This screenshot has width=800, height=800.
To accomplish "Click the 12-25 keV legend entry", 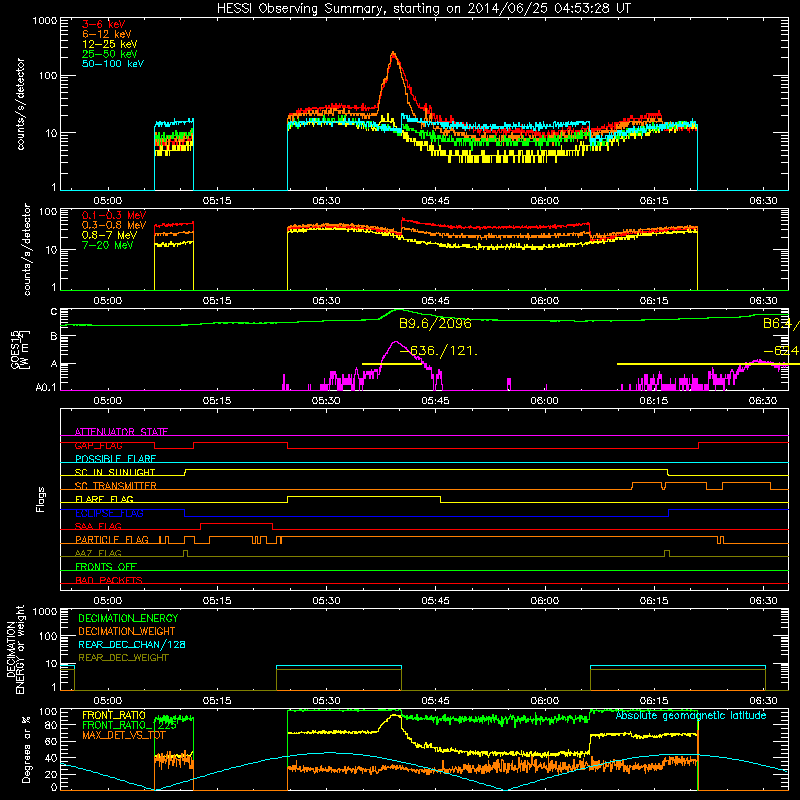I will click(110, 44).
